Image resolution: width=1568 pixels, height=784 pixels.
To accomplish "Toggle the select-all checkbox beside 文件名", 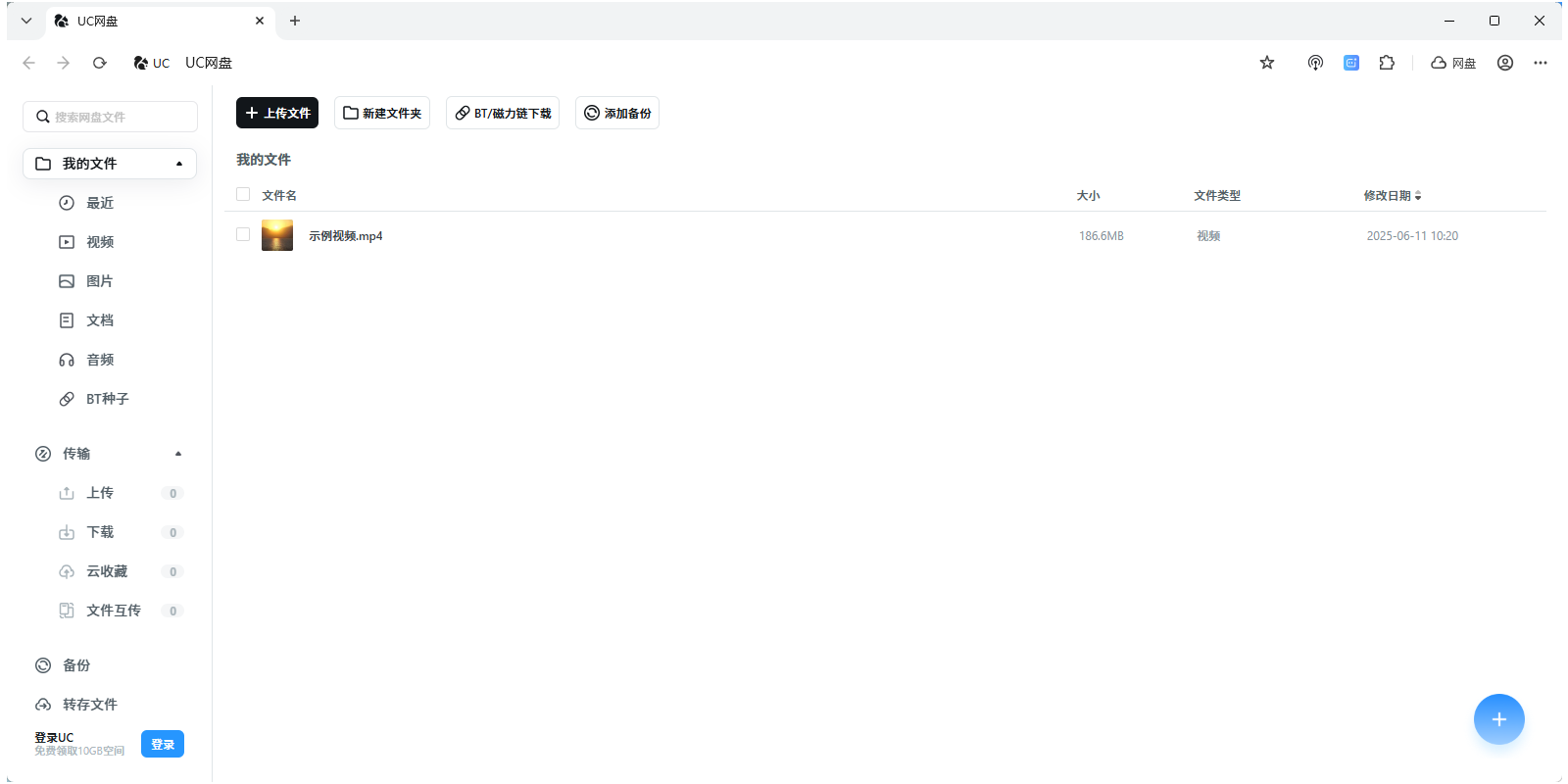I will [x=243, y=194].
